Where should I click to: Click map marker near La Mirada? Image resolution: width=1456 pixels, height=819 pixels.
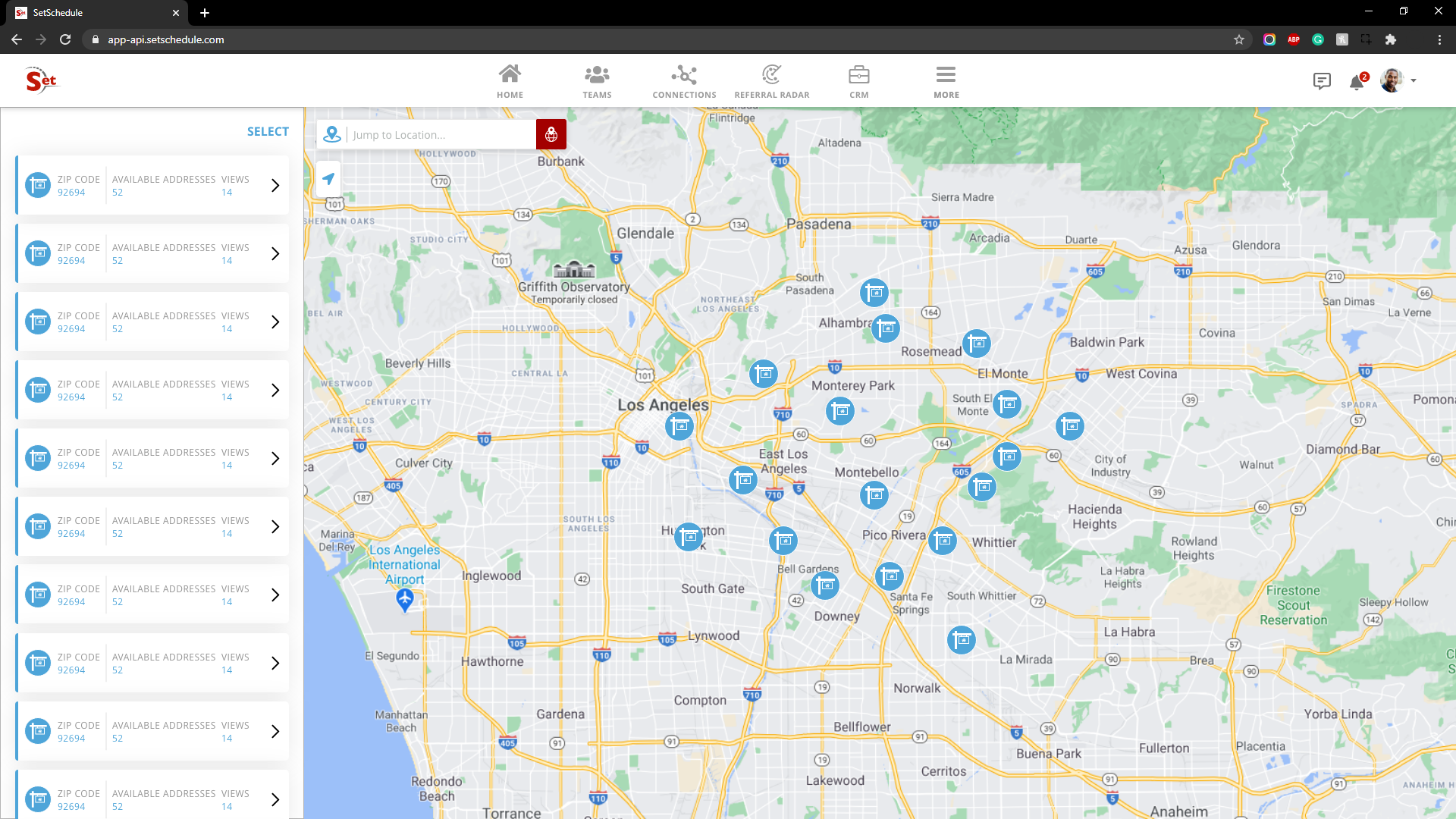[962, 640]
